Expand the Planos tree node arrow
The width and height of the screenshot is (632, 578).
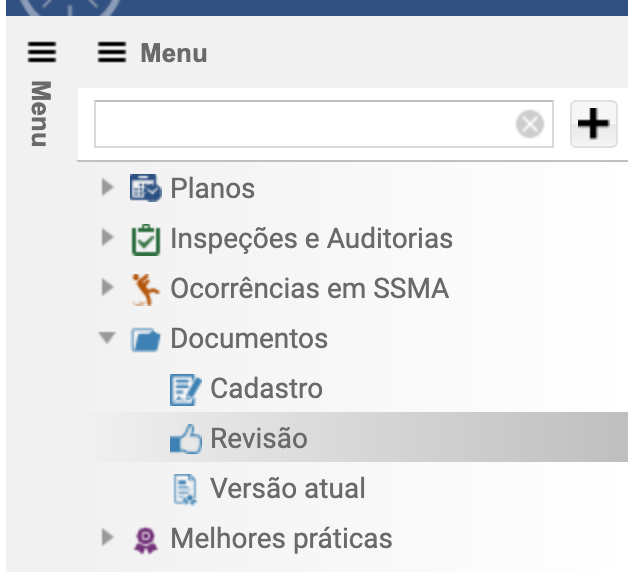coord(107,187)
